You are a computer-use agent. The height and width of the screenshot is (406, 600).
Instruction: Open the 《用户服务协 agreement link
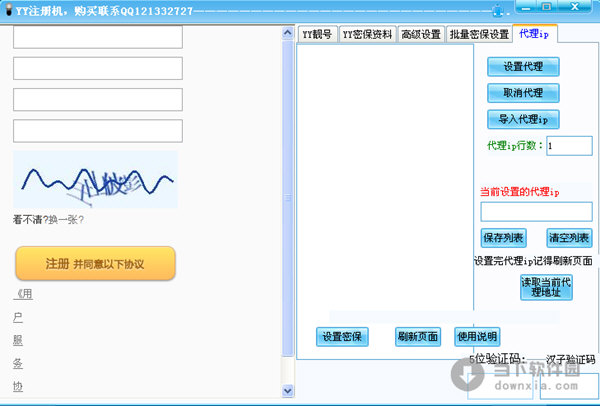23,340
